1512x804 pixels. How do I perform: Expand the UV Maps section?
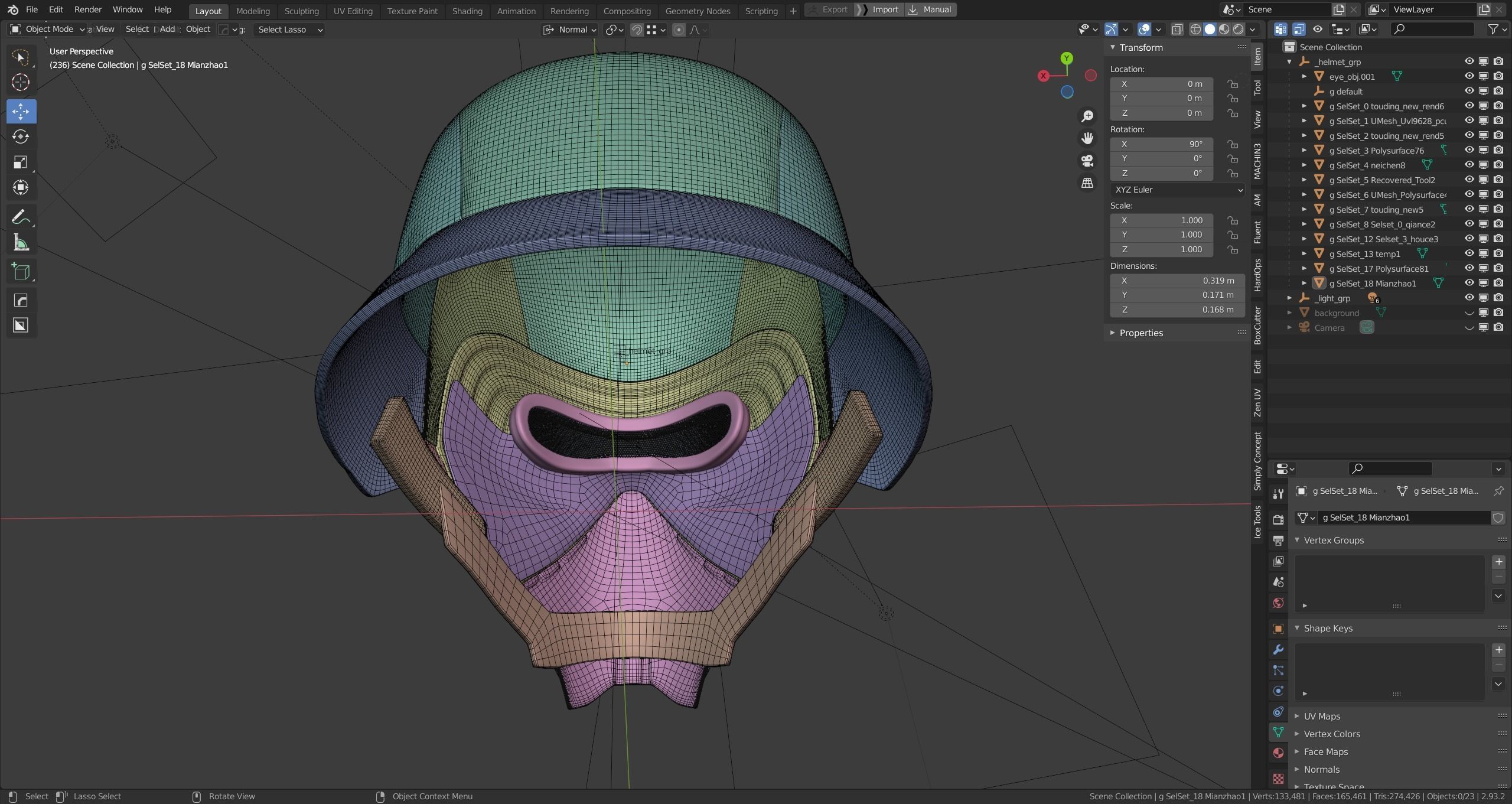click(1297, 716)
